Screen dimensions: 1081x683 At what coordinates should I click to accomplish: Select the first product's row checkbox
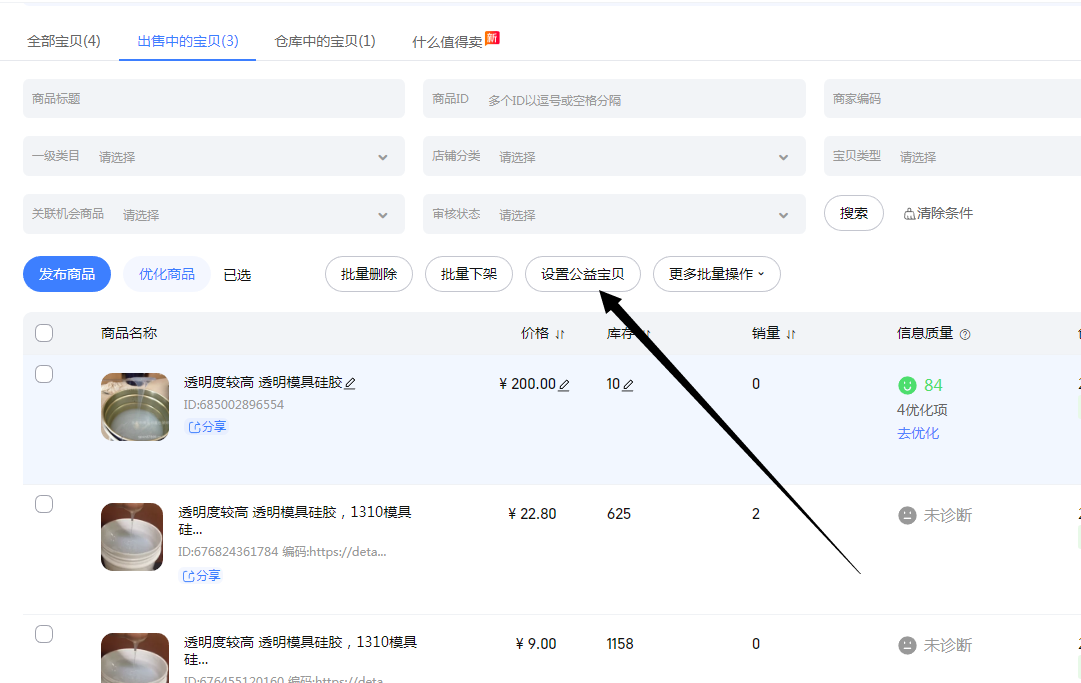click(x=44, y=374)
